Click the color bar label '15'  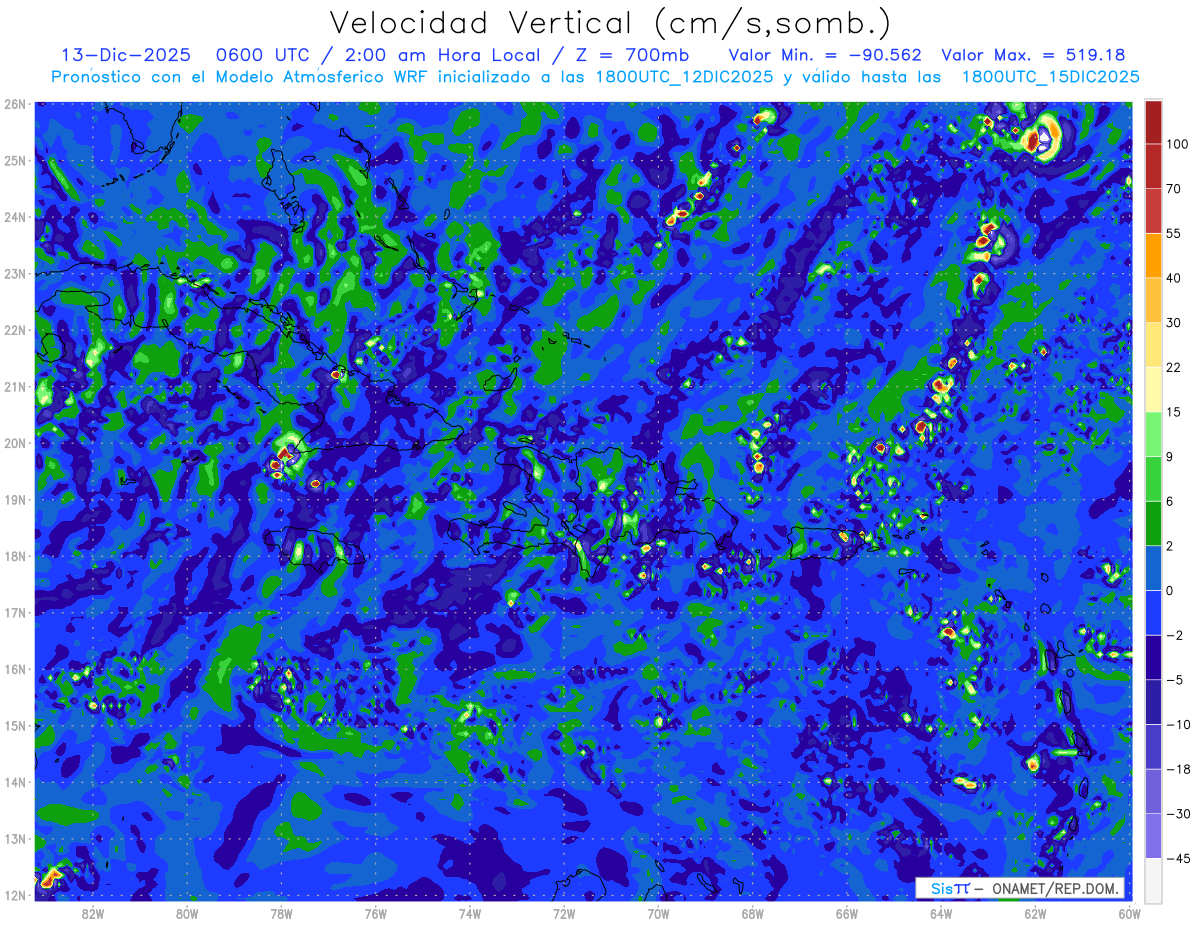click(1174, 412)
